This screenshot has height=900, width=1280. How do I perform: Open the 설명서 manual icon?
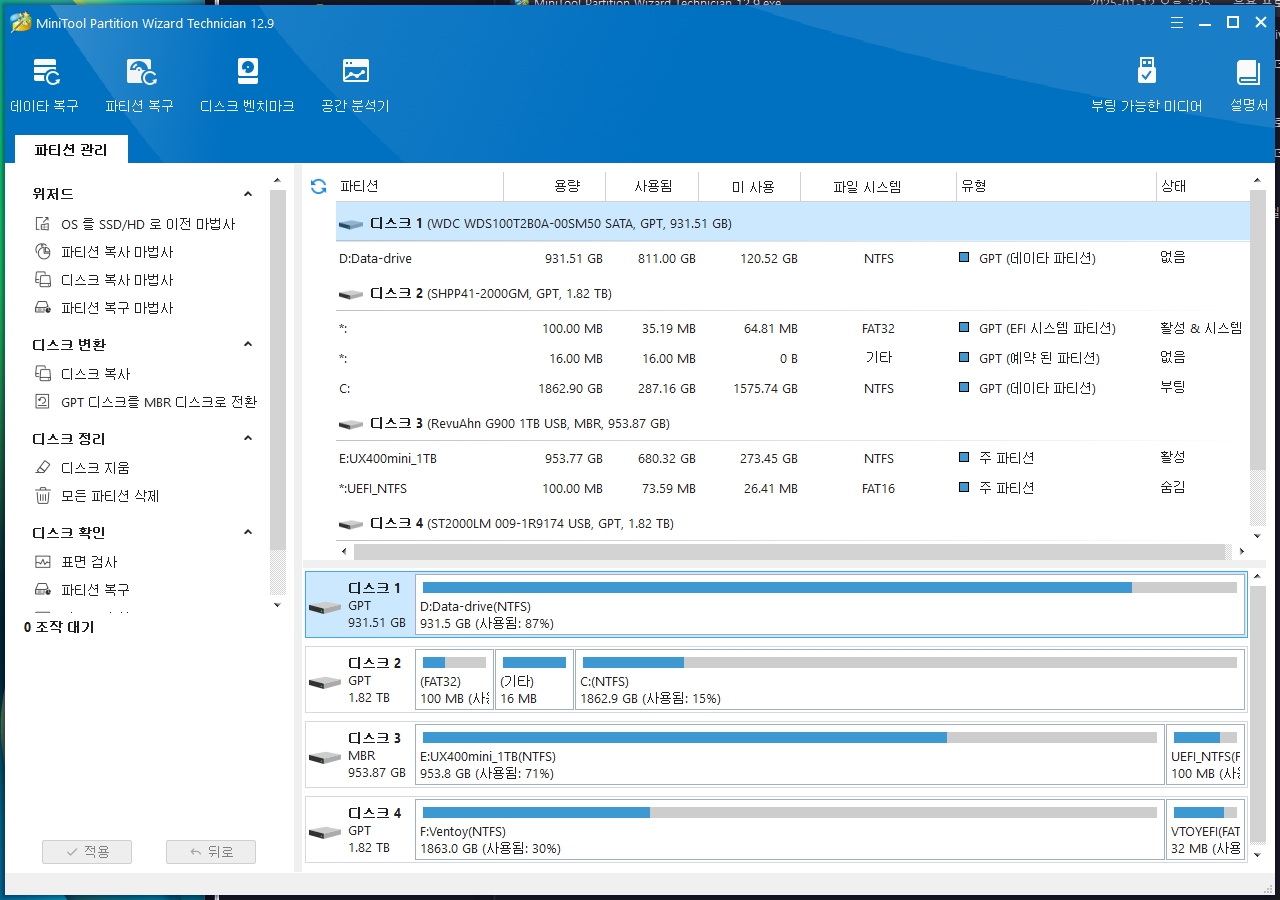[x=1248, y=85]
